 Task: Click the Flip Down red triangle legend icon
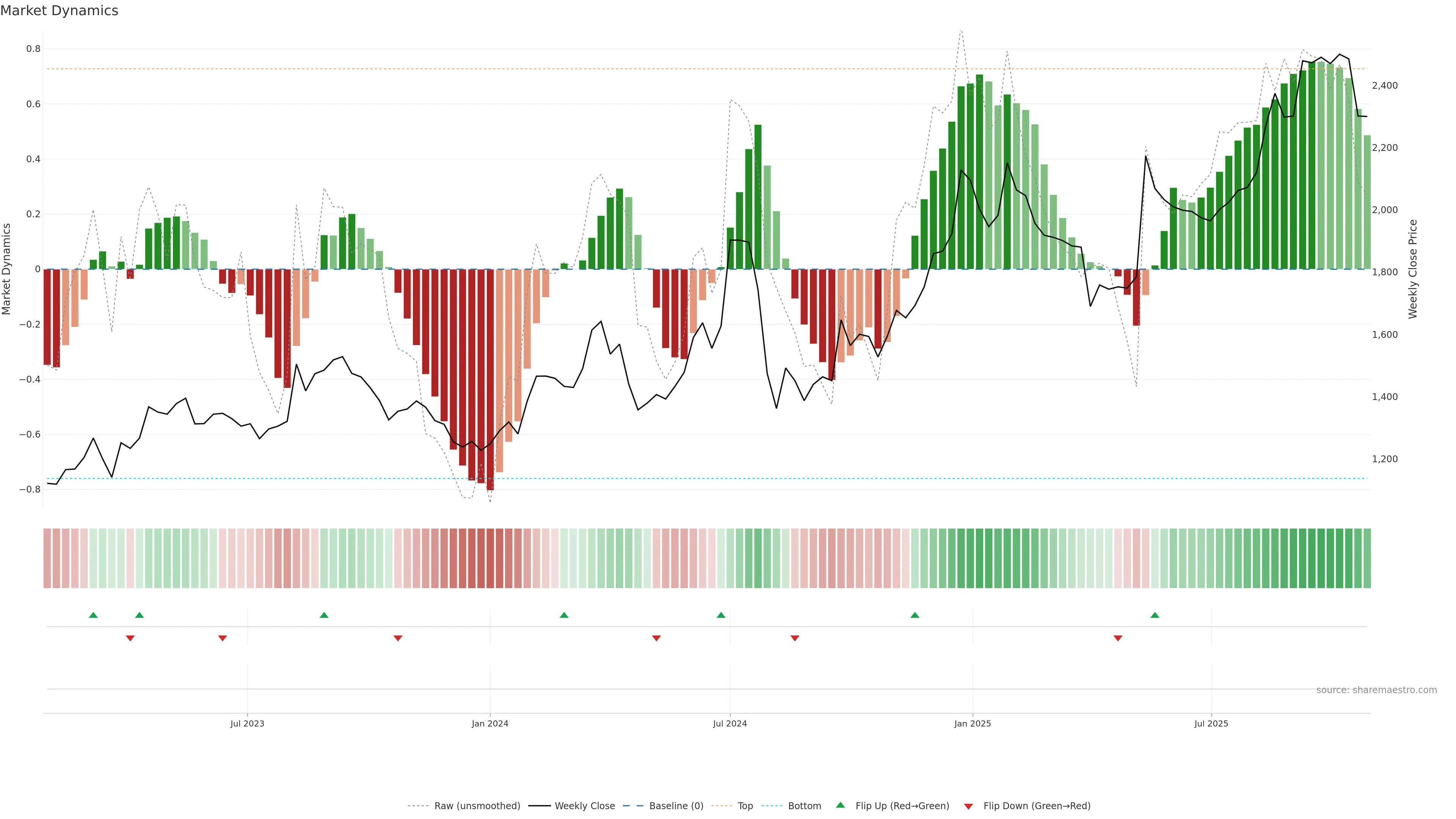coord(968,806)
